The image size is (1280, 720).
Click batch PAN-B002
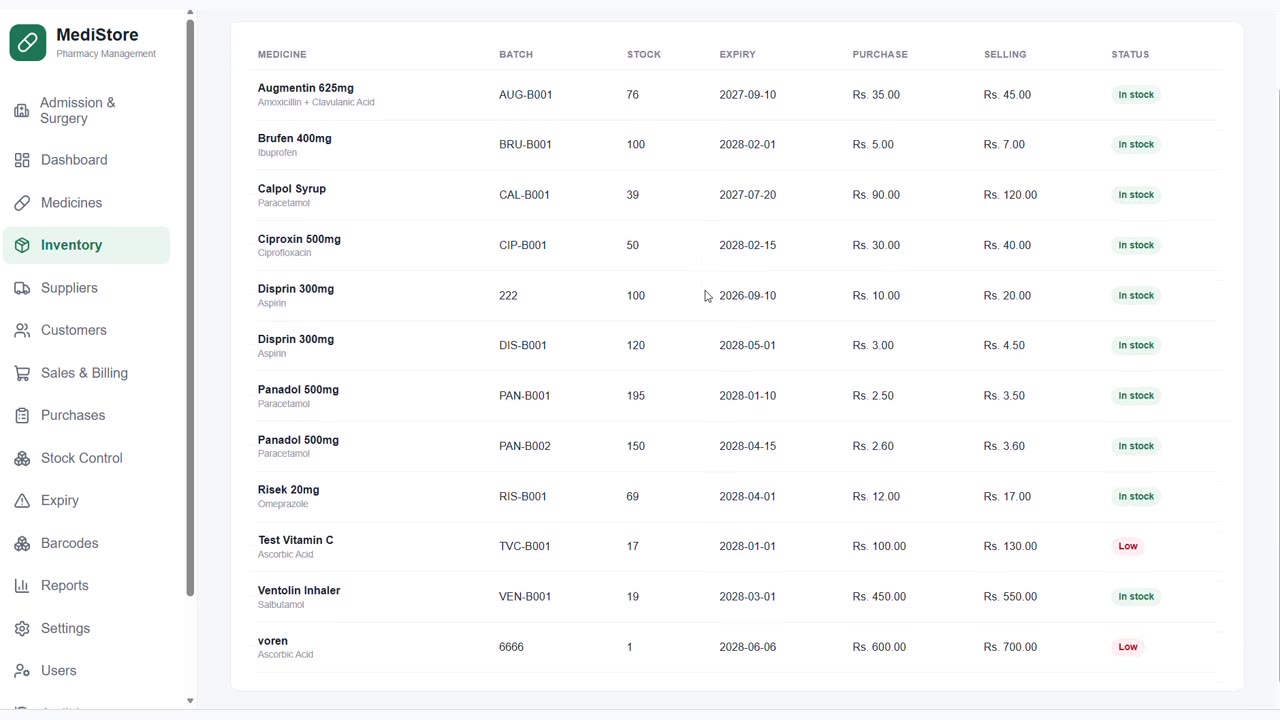525,446
